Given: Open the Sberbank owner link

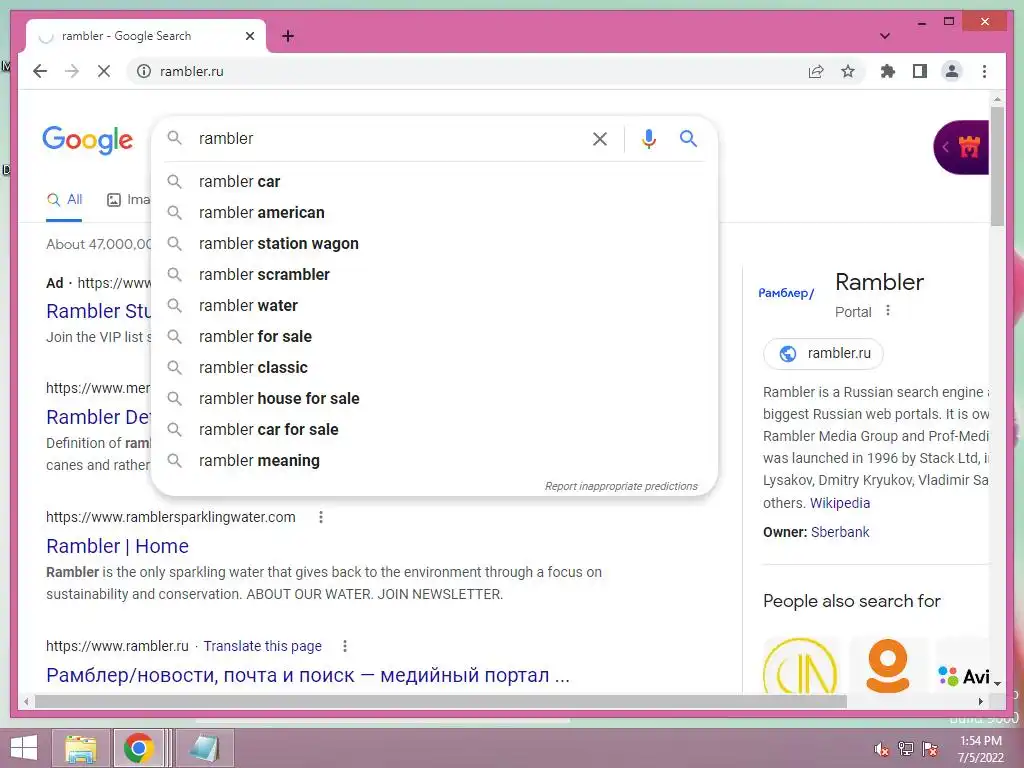Looking at the screenshot, I should (x=840, y=532).
